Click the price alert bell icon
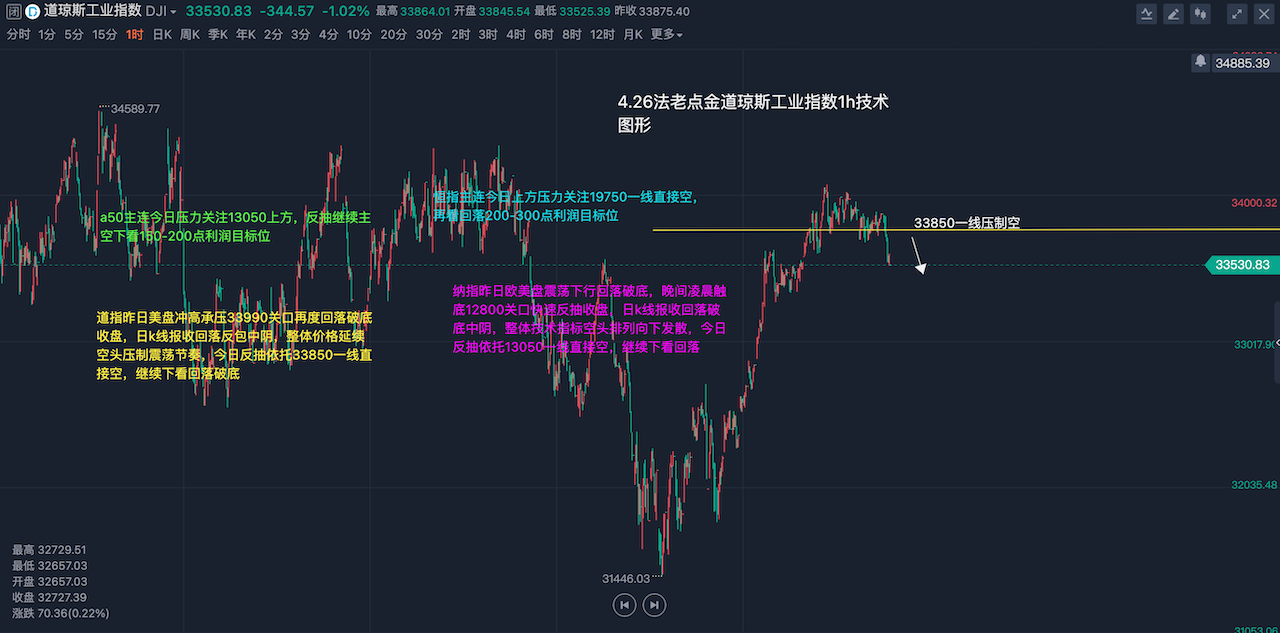Screen dimensions: 1280x633 pos(1200,62)
